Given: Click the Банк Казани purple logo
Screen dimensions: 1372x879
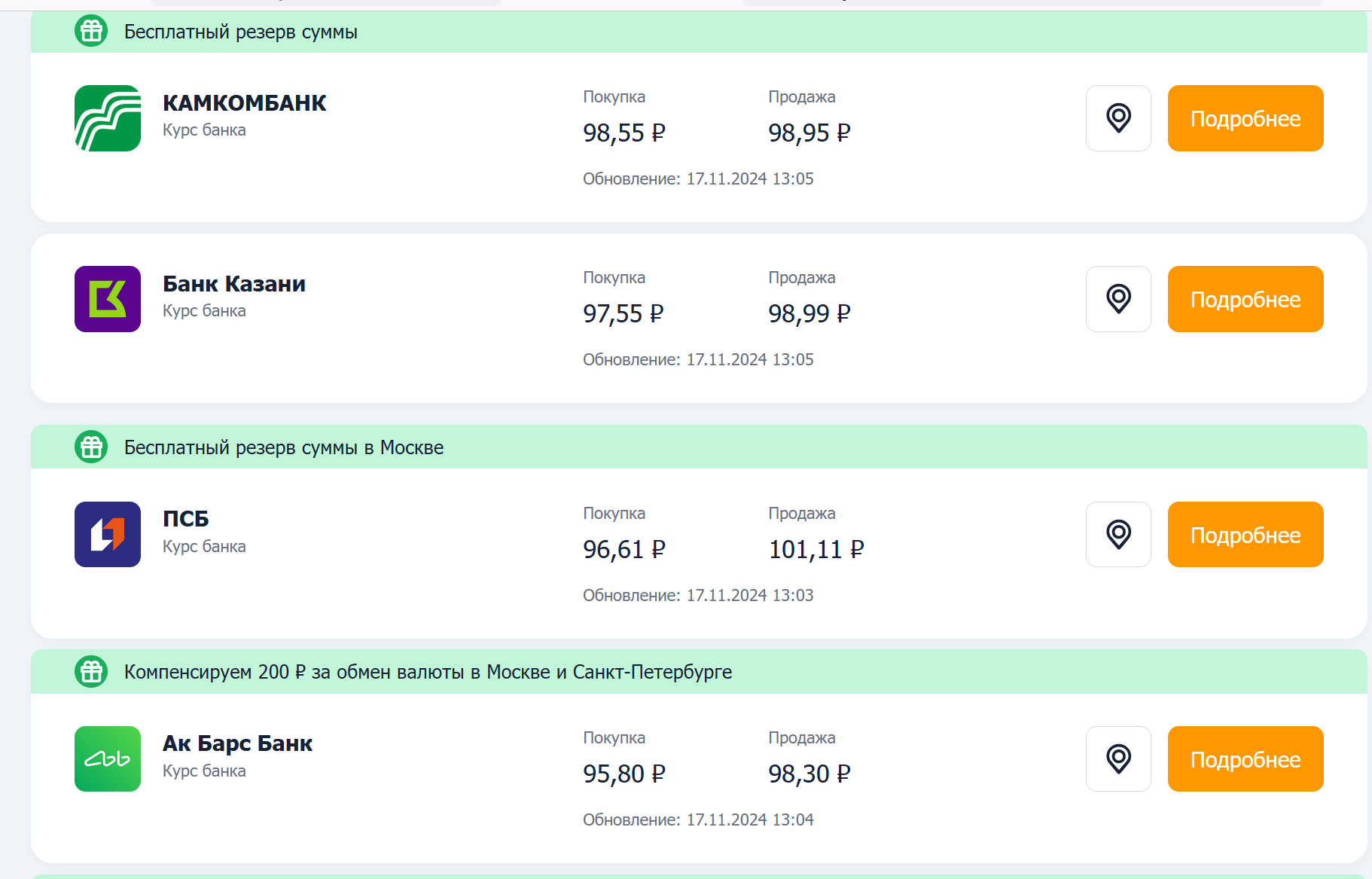Looking at the screenshot, I should coord(108,299).
